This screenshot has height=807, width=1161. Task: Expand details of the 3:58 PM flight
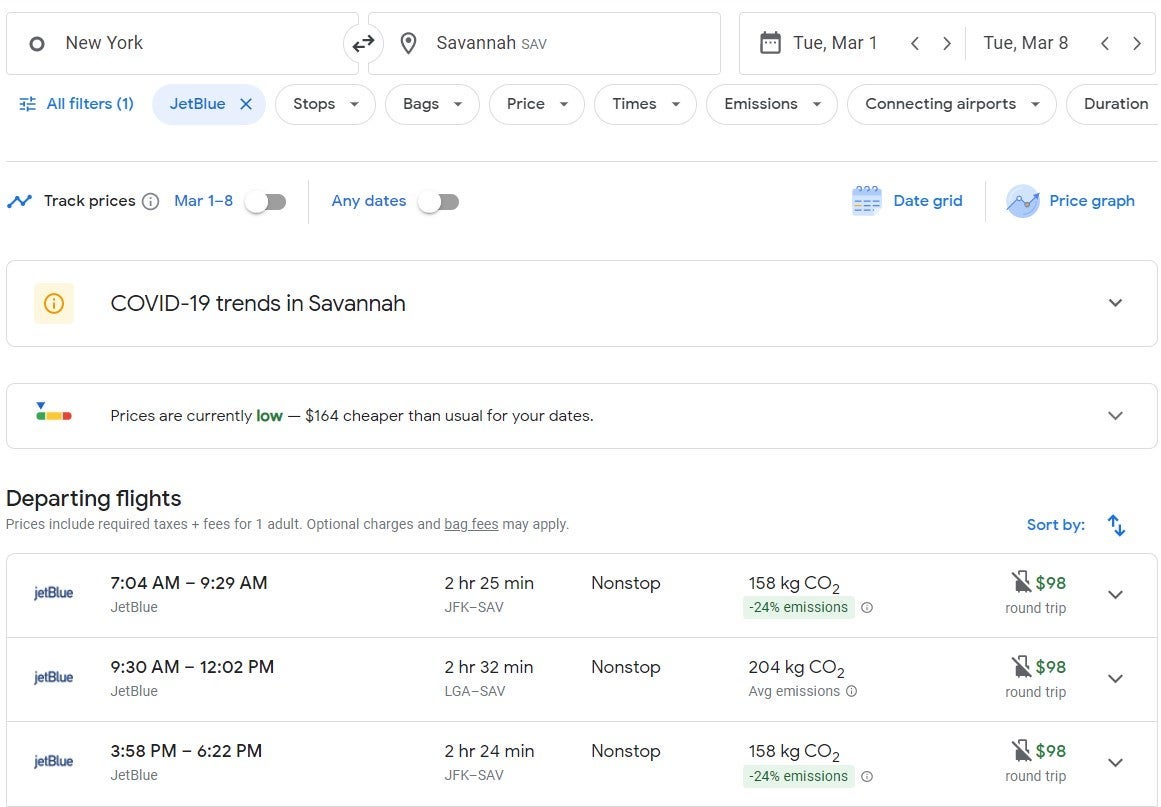click(x=1115, y=763)
